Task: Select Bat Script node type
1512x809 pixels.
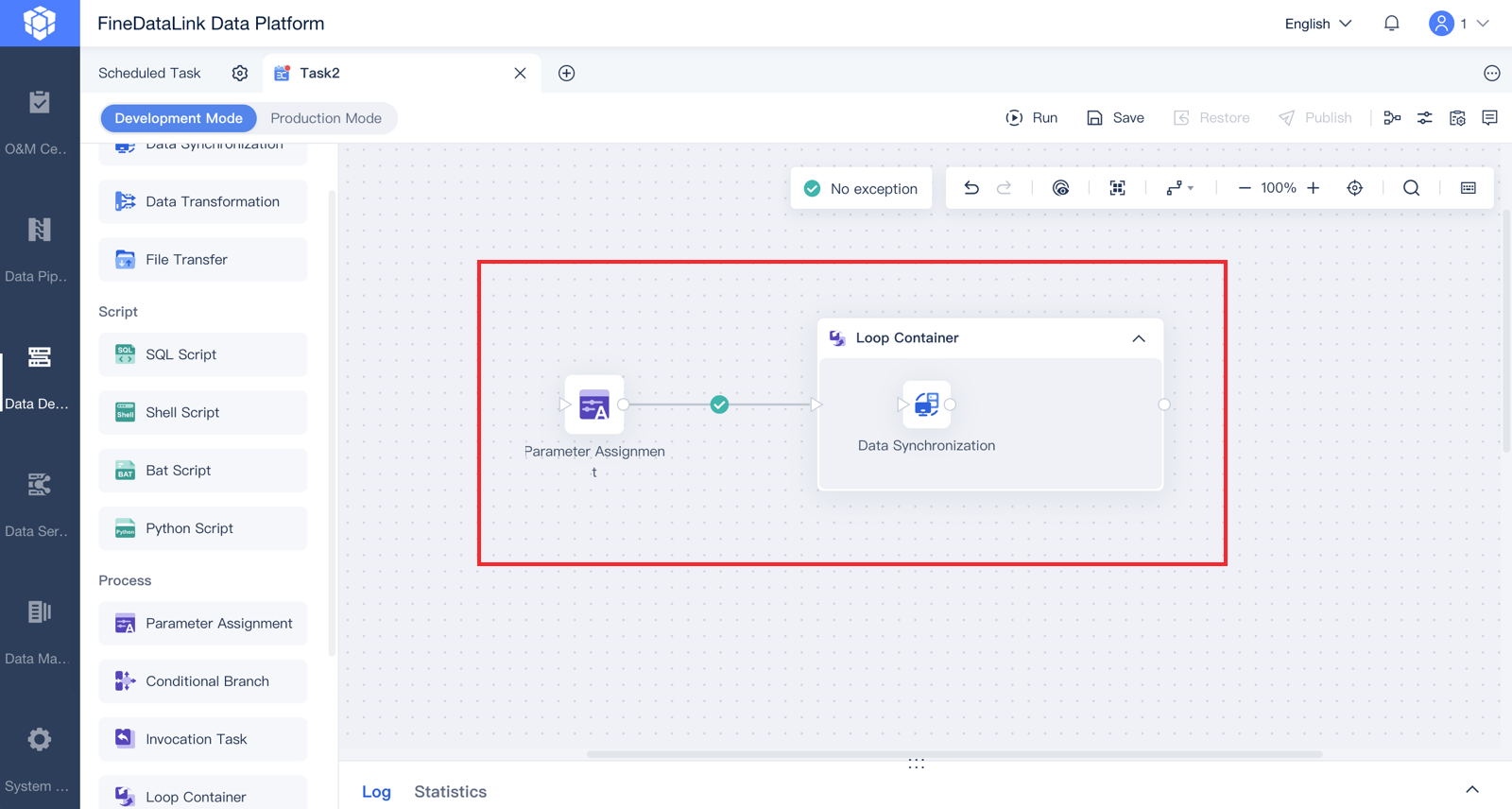Action: pos(203,470)
